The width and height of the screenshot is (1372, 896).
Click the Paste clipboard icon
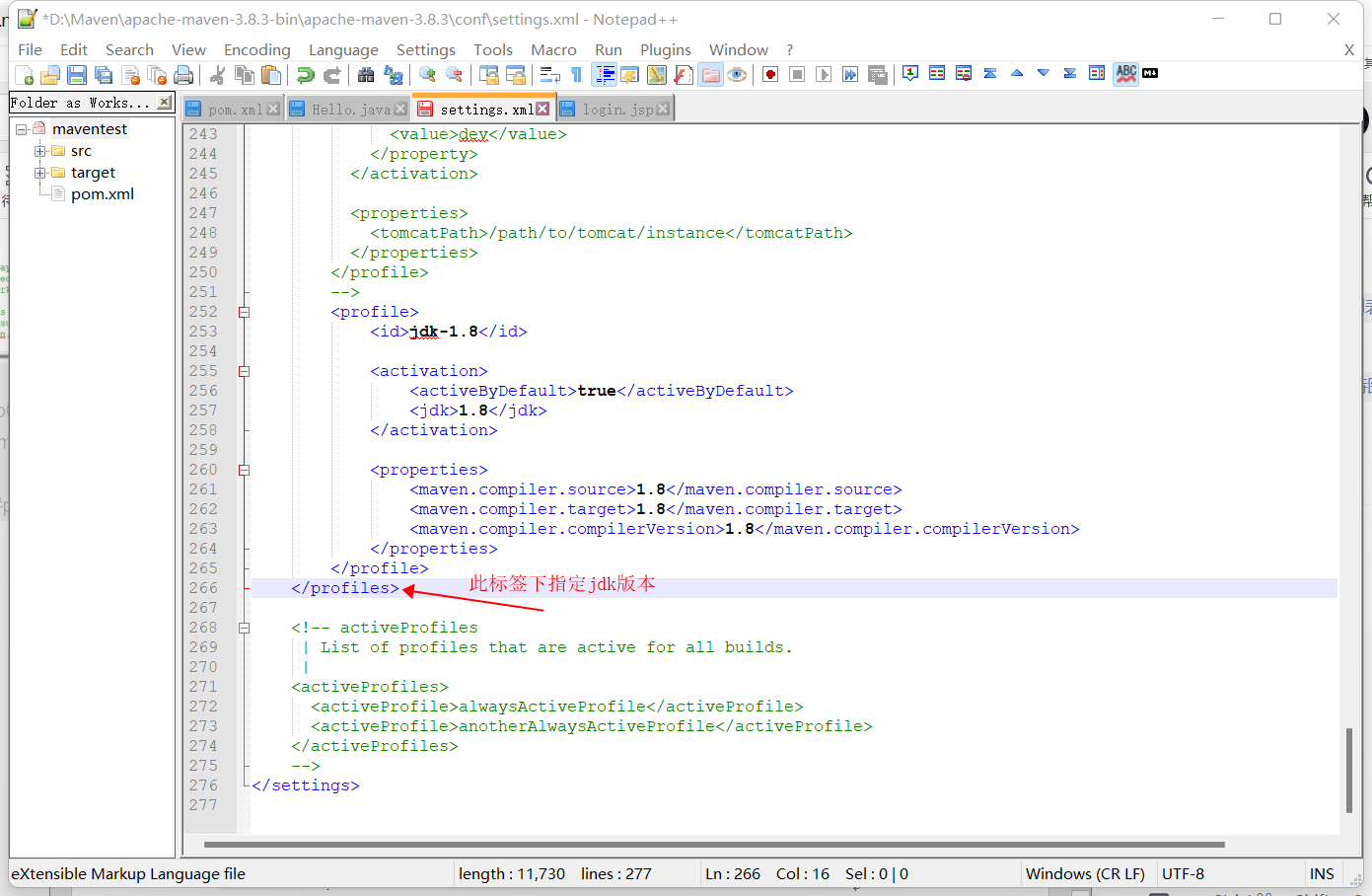point(271,75)
